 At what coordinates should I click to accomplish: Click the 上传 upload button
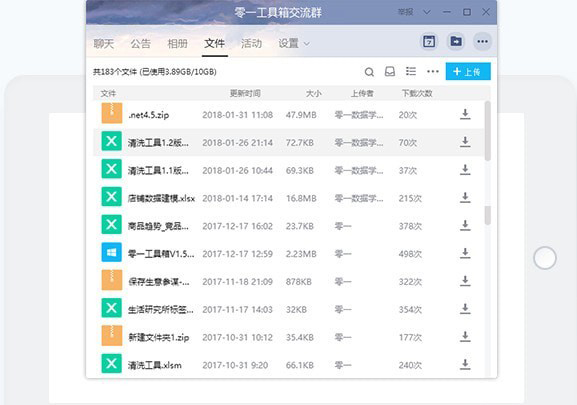pos(468,71)
